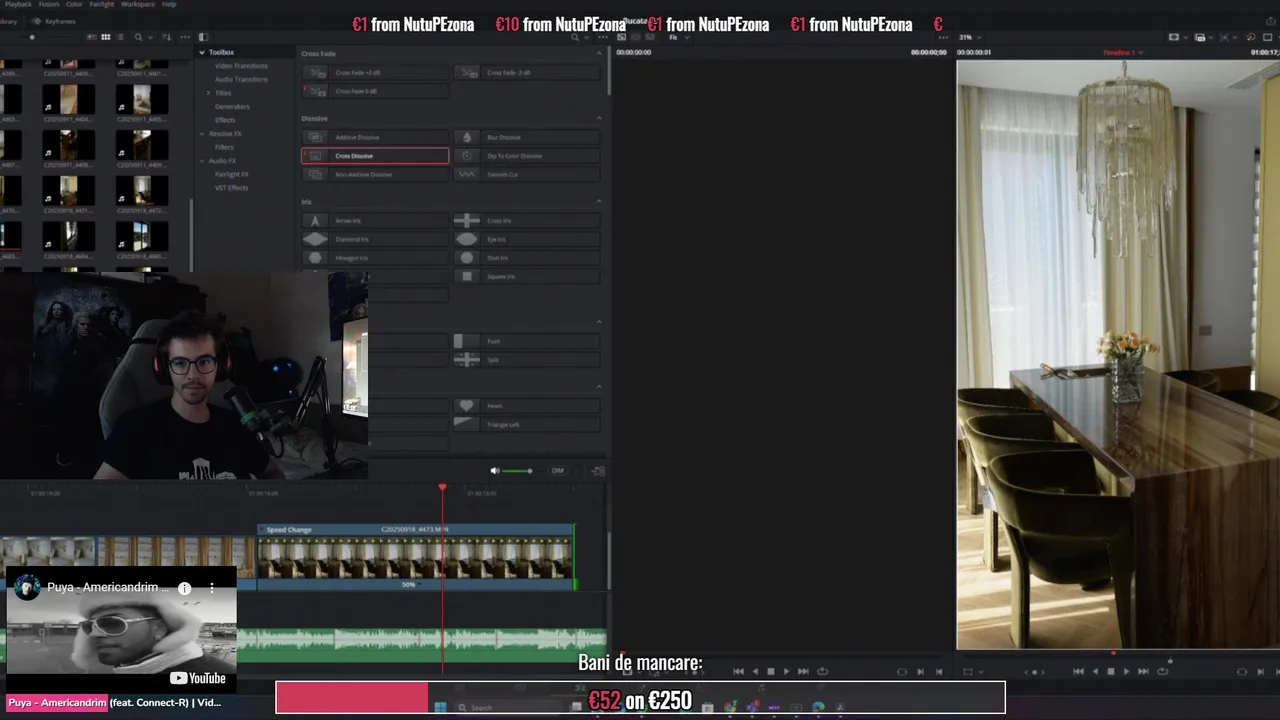Open the Workspace menu
1280x720 pixels.
pyautogui.click(x=138, y=4)
